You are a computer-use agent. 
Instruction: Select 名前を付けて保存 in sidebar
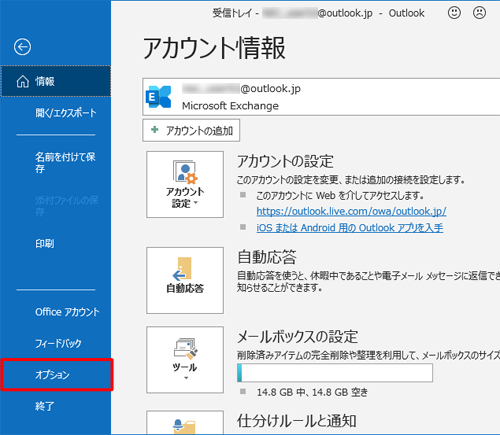pyautogui.click(x=65, y=163)
